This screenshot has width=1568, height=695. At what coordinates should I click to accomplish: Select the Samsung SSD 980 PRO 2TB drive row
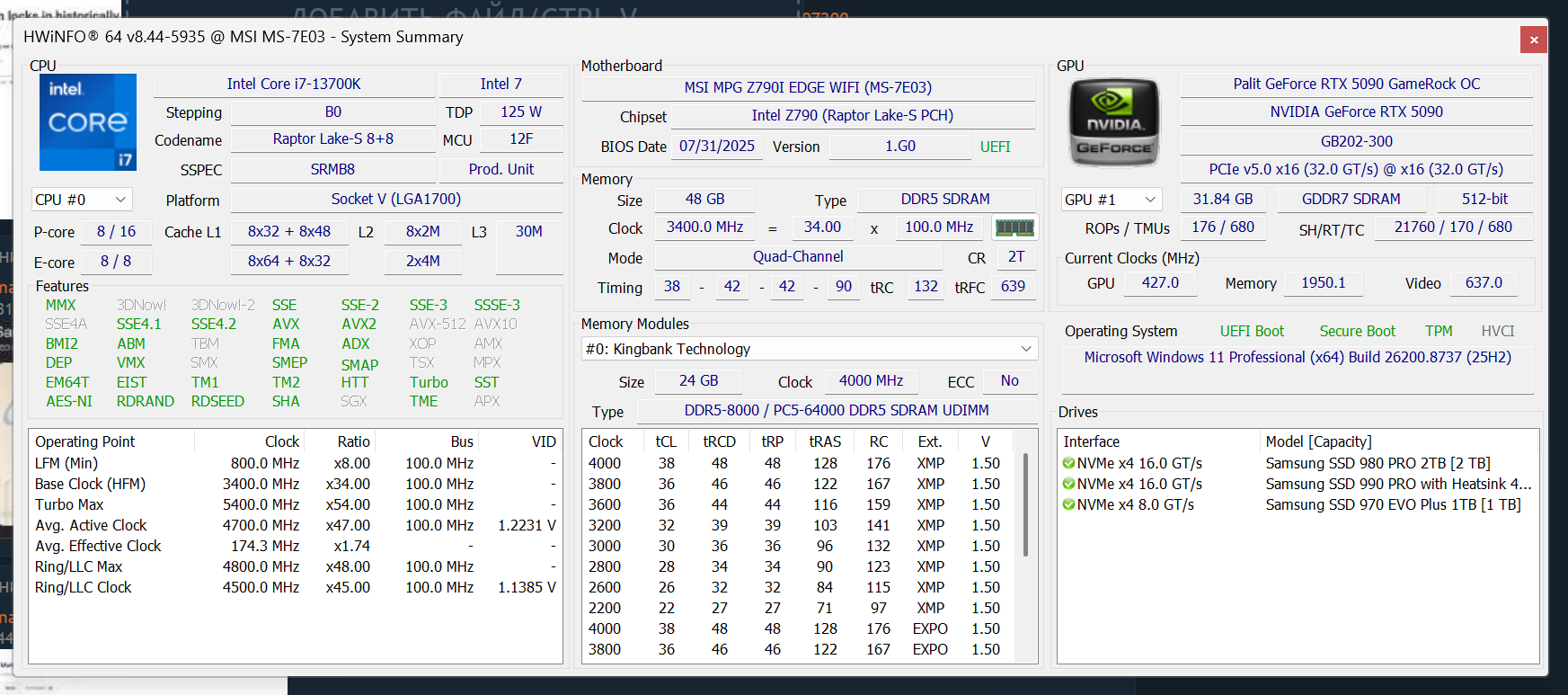tap(1298, 464)
